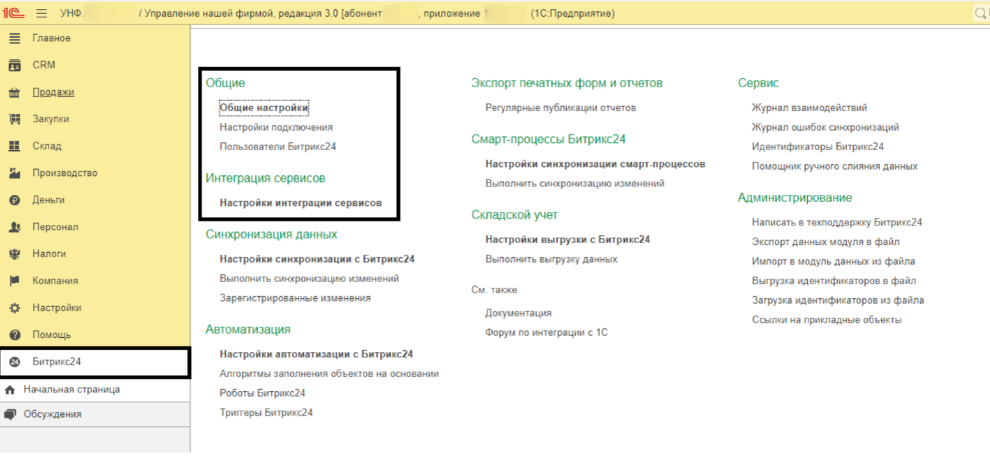The image size is (990, 470).
Task: Click the CRM section icon
Action: point(15,65)
